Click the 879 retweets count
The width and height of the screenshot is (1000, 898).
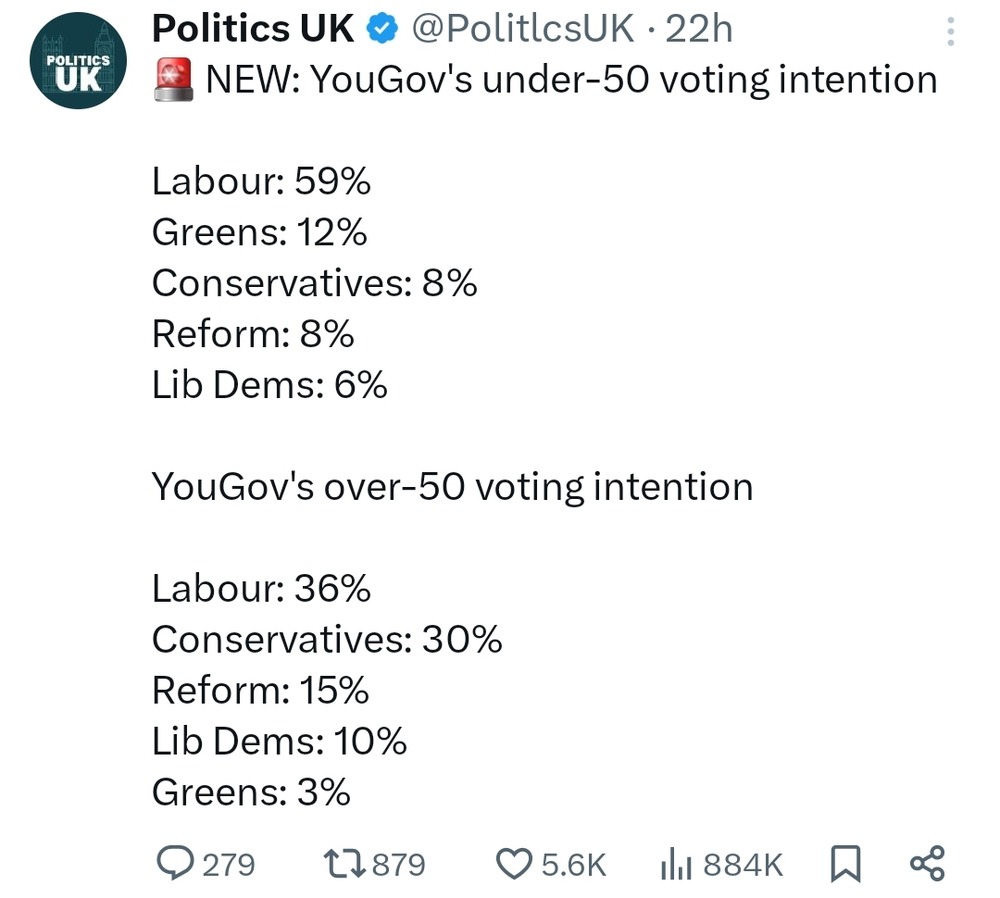pyautogui.click(x=398, y=864)
